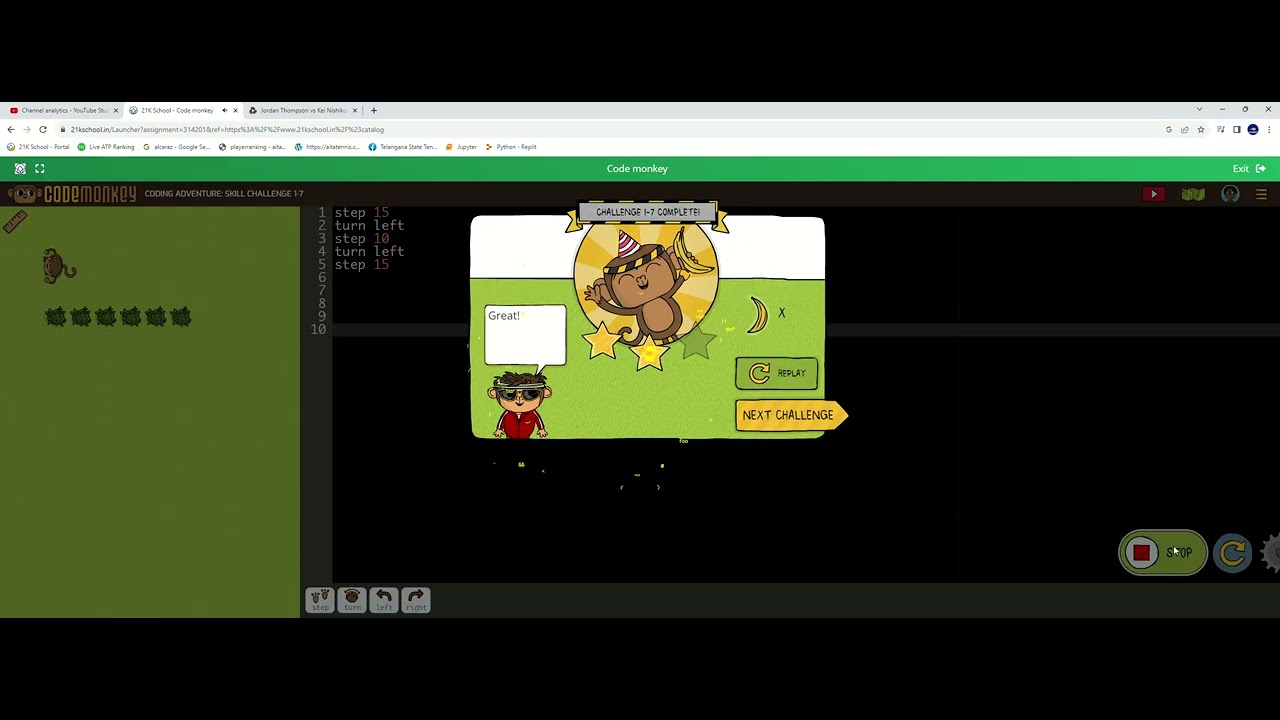
Task: Click code line 3 'step 10'
Action: [x=362, y=238]
